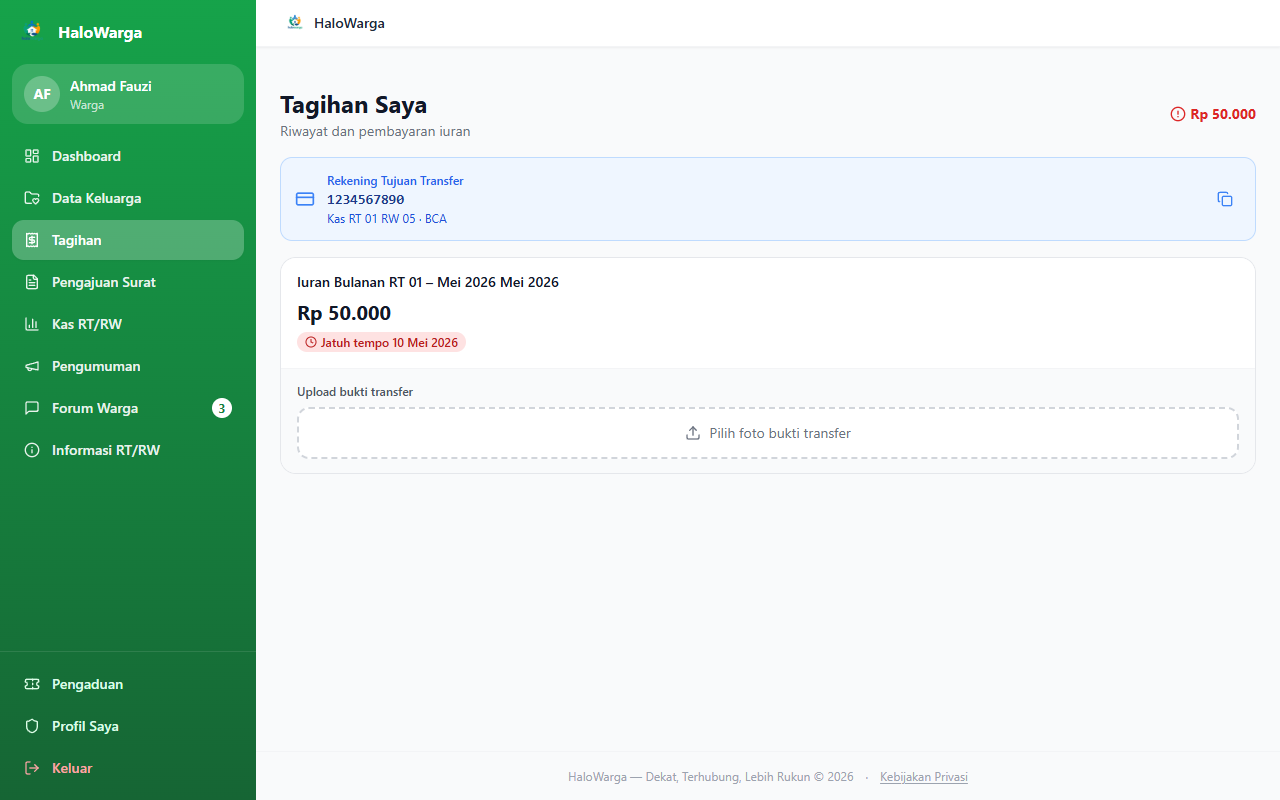Open the Pengumuman section
Screen dimensions: 1280x800
[128, 366]
